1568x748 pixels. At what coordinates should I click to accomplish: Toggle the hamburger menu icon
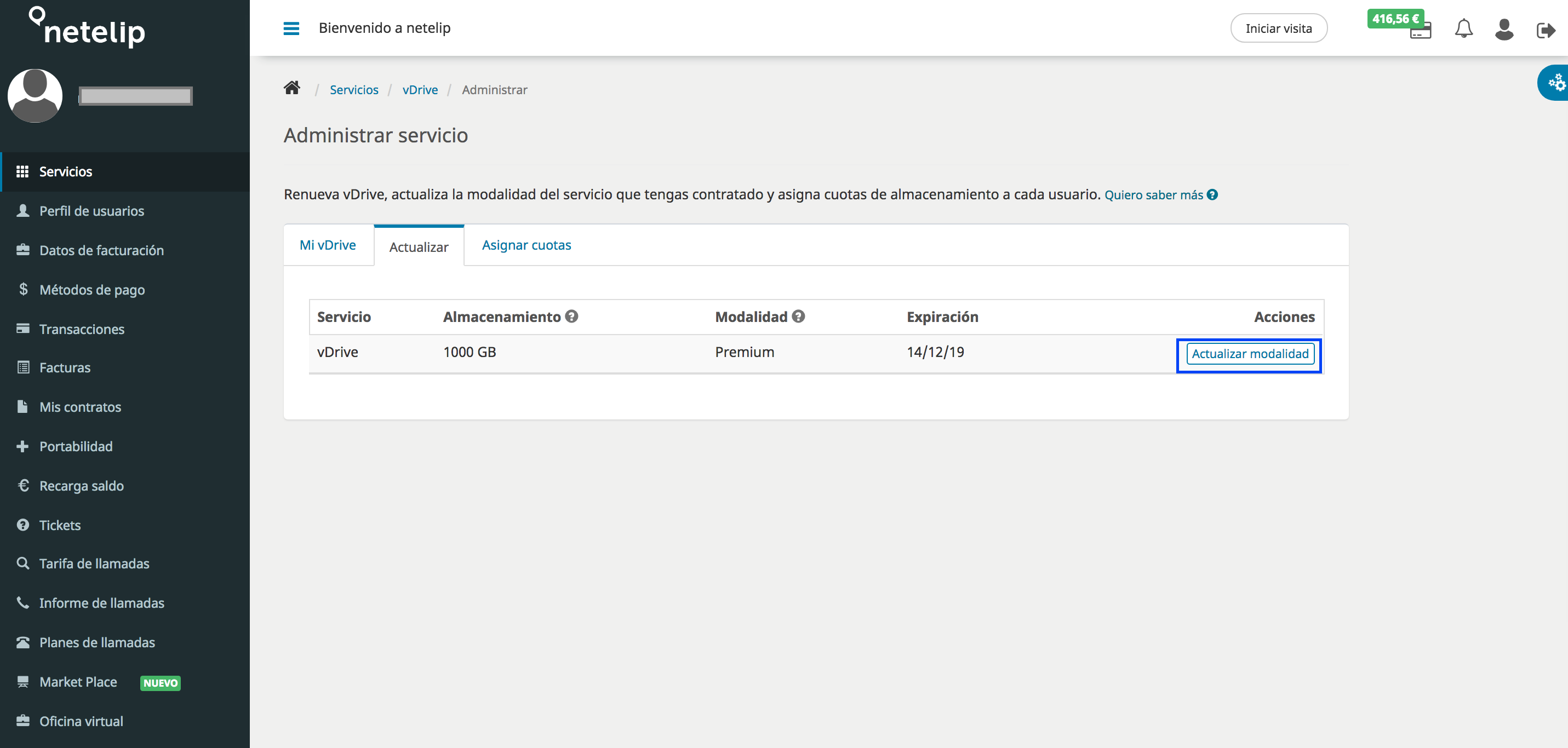pos(291,28)
